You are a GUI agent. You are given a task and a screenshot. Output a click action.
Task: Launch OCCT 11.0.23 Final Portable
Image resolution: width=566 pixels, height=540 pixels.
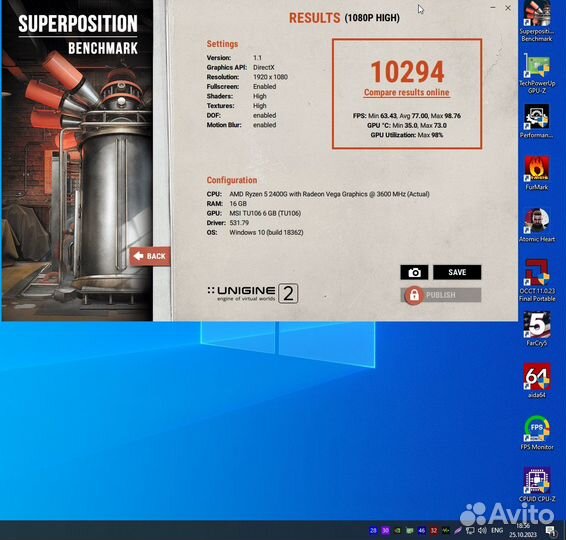536,280
